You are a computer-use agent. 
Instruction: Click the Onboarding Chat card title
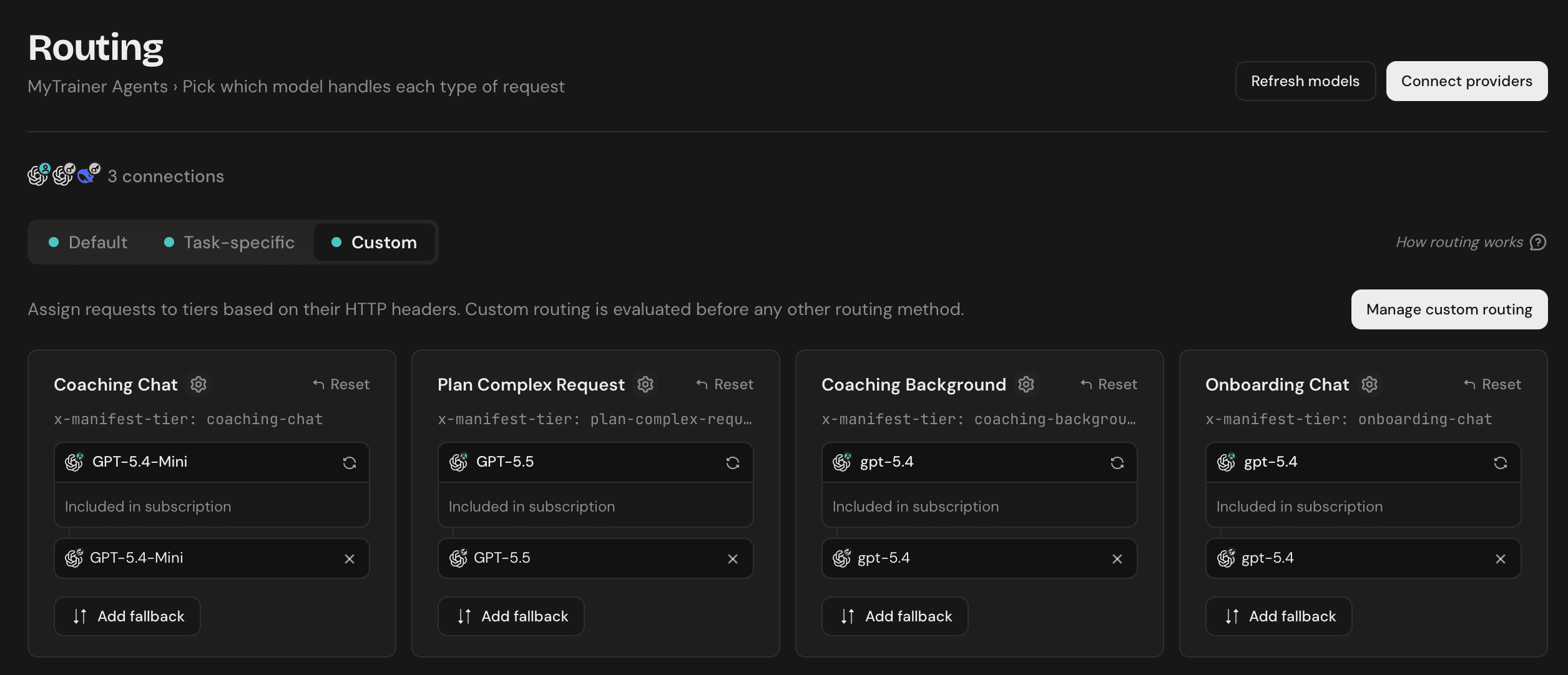click(x=1277, y=384)
